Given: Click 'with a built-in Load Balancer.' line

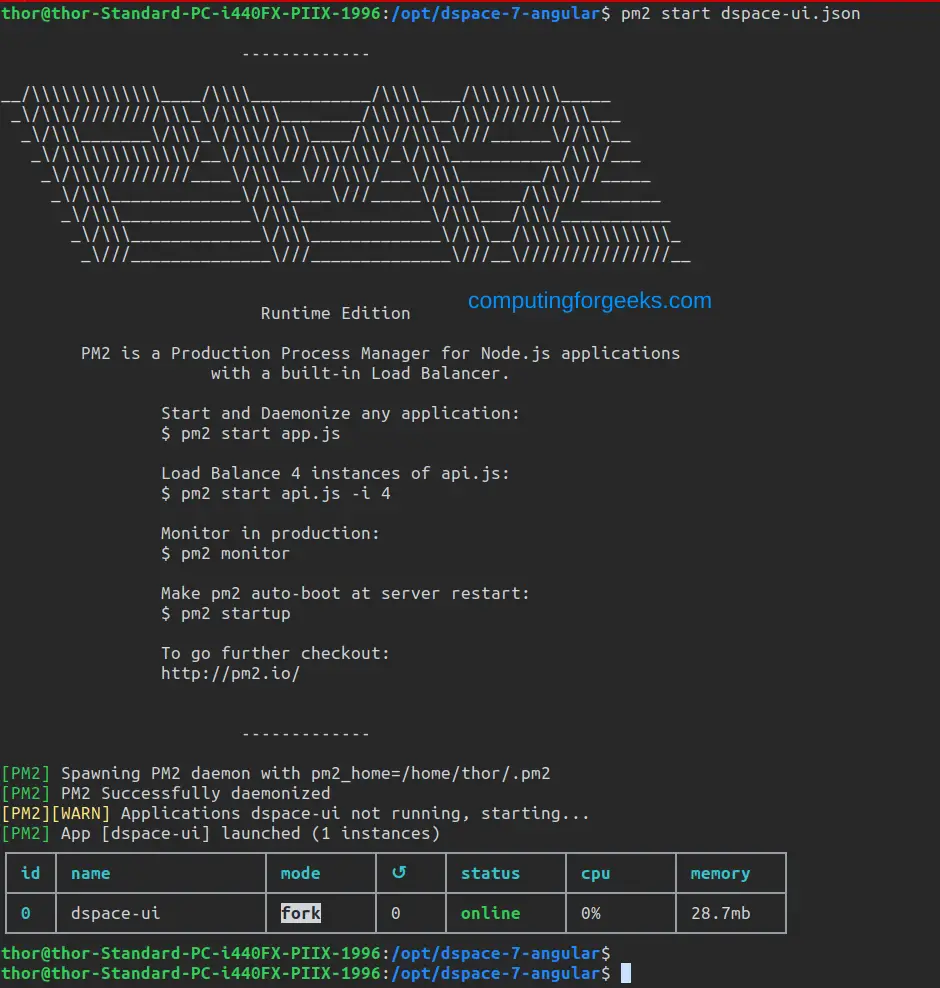Looking at the screenshot, I should click(x=360, y=373).
